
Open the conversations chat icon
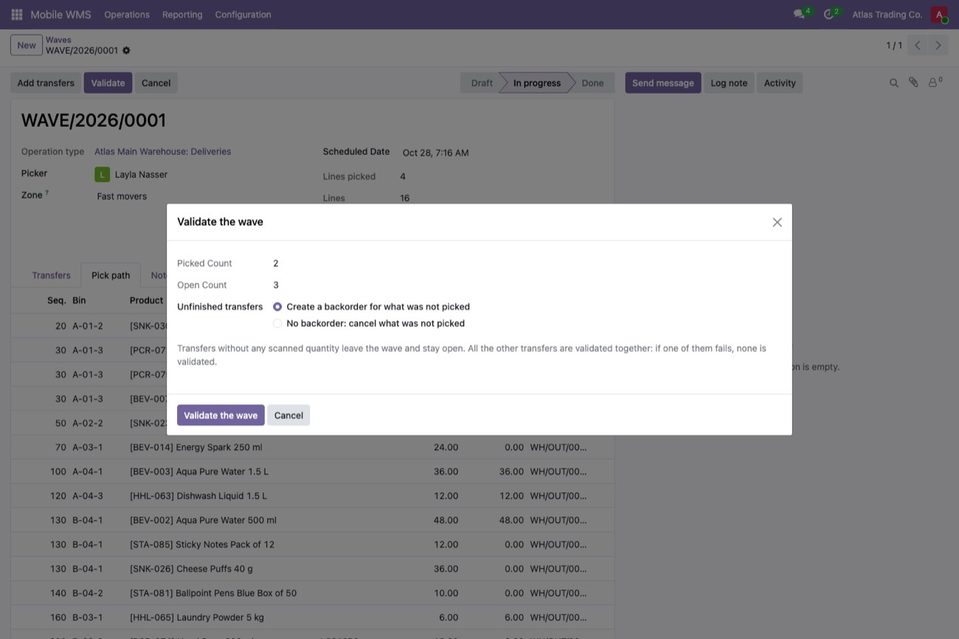tap(799, 14)
